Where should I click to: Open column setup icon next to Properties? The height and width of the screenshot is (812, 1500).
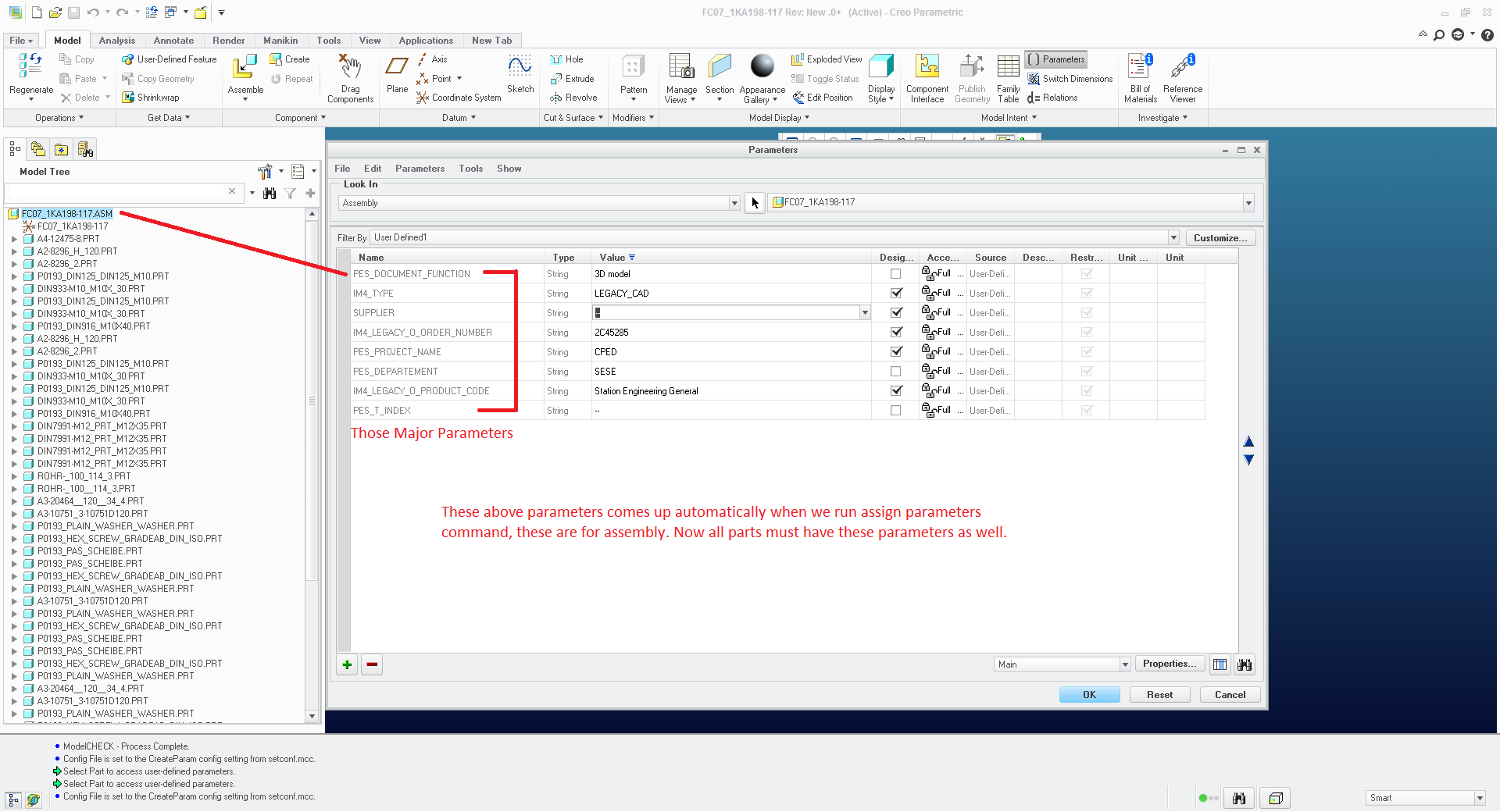coord(1220,664)
